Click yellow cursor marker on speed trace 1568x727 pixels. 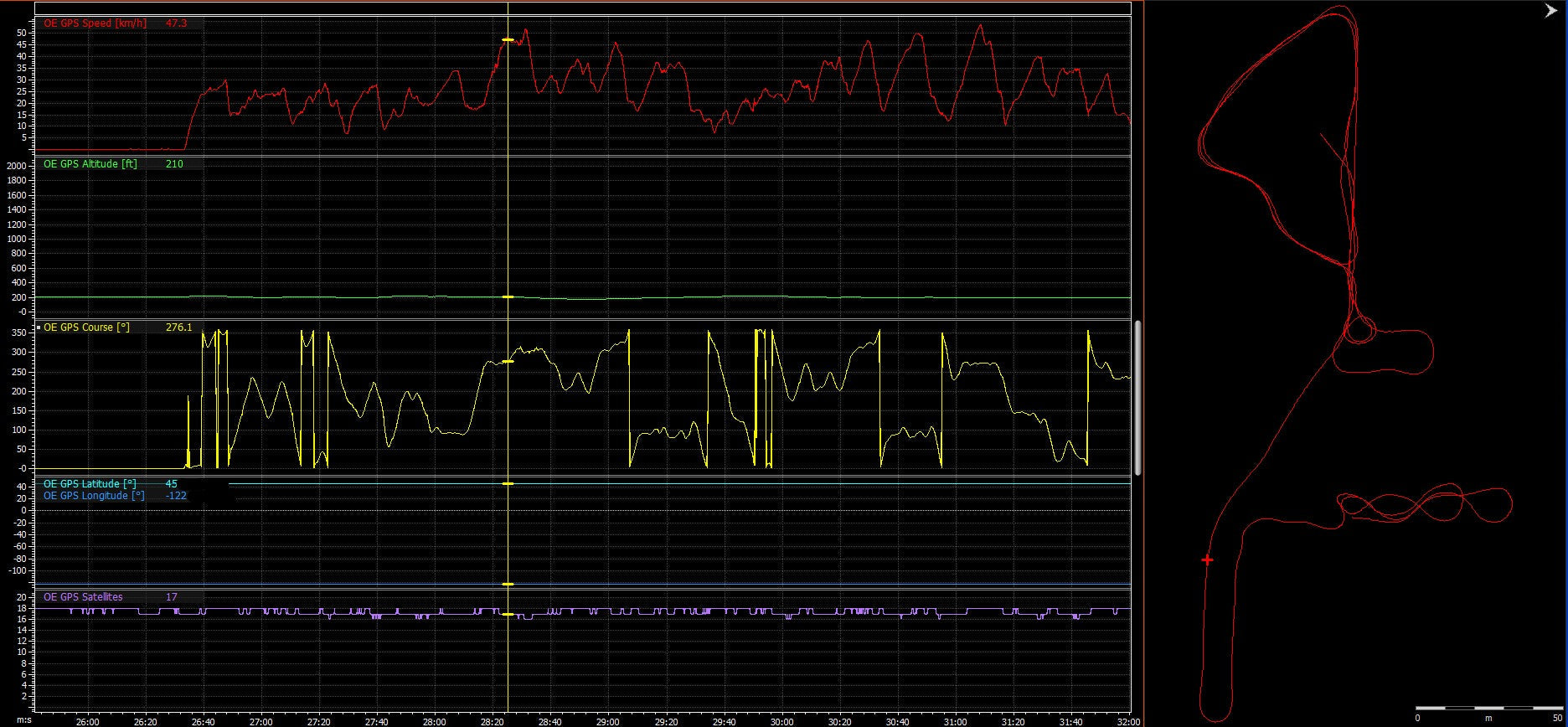(508, 40)
